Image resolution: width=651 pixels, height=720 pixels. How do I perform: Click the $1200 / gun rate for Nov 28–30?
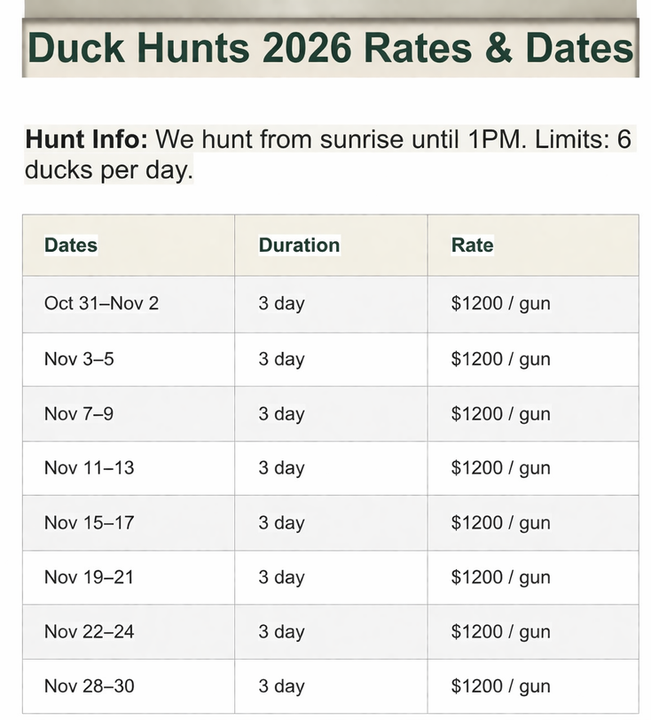pos(500,686)
